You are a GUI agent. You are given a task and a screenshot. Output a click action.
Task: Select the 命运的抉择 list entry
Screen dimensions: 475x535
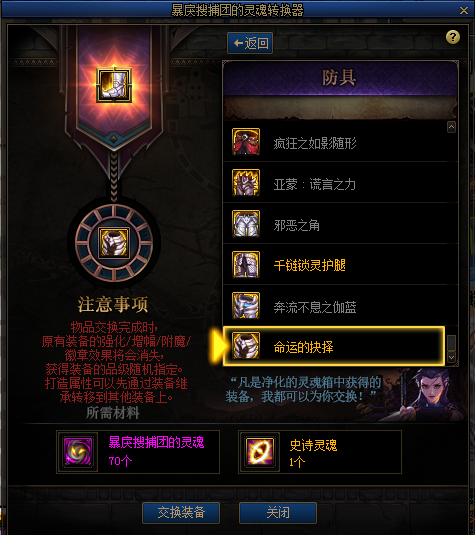(334, 346)
